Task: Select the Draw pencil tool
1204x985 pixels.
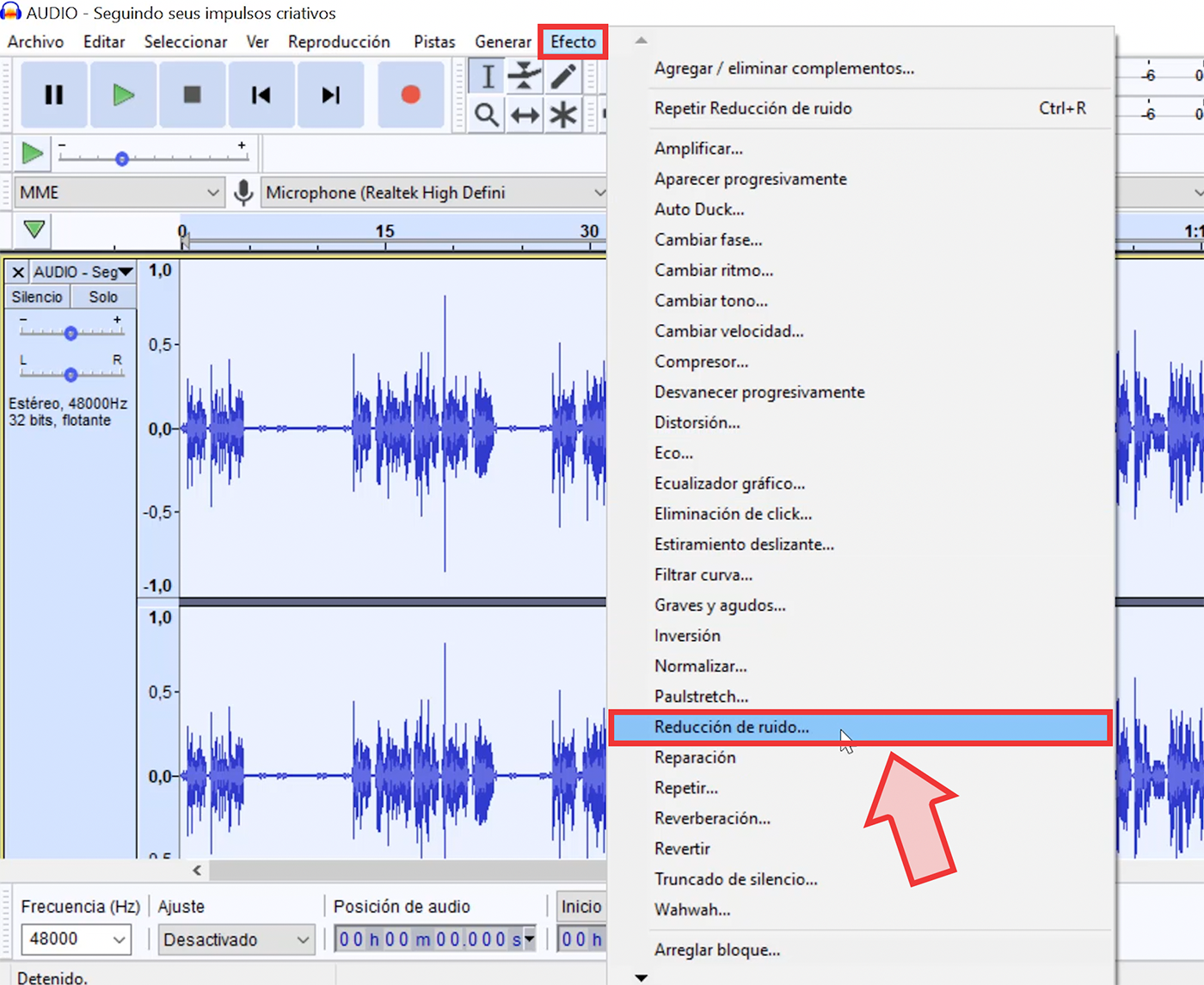Action: click(563, 76)
